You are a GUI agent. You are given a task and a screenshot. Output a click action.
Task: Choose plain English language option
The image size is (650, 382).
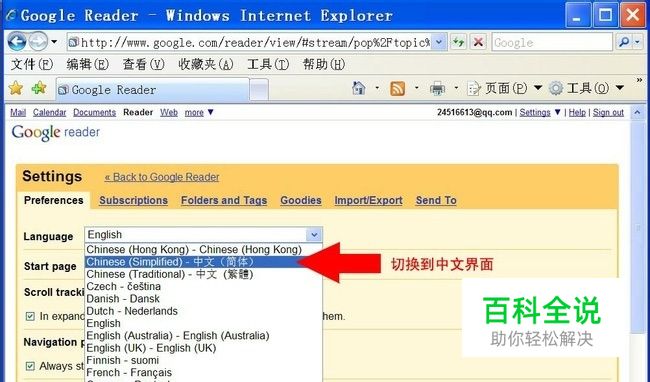[x=204, y=324]
